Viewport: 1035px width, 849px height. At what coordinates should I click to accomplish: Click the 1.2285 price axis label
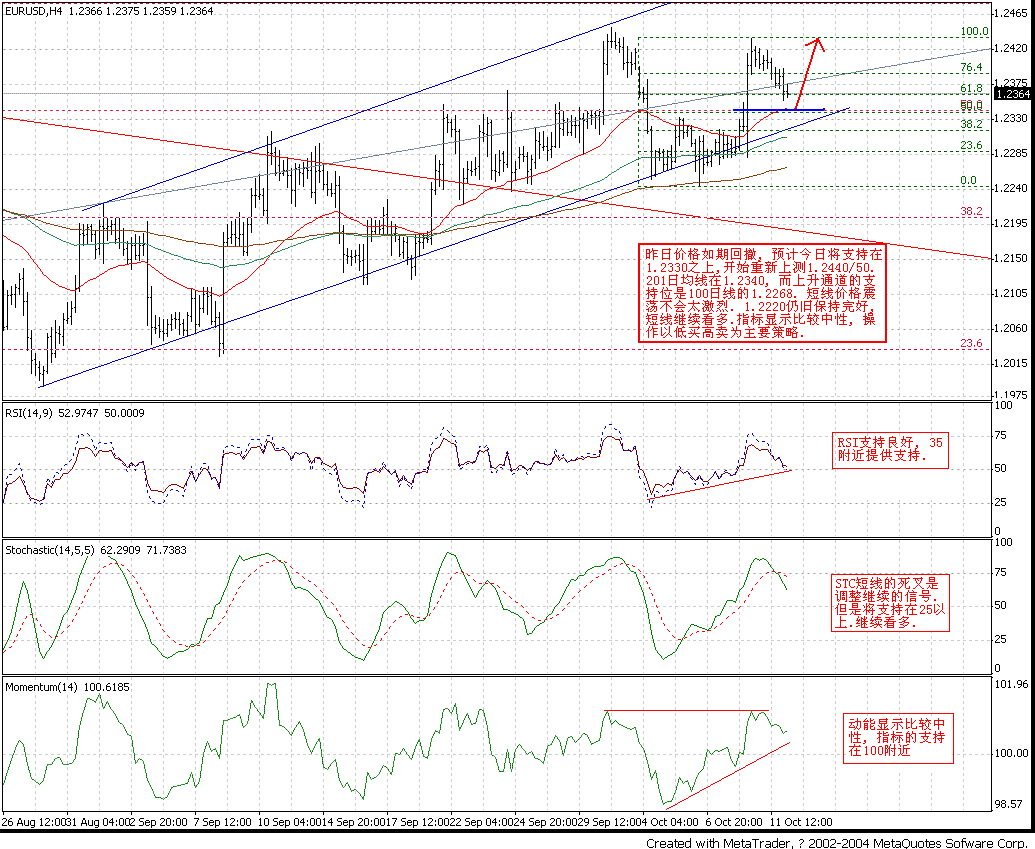point(1011,153)
